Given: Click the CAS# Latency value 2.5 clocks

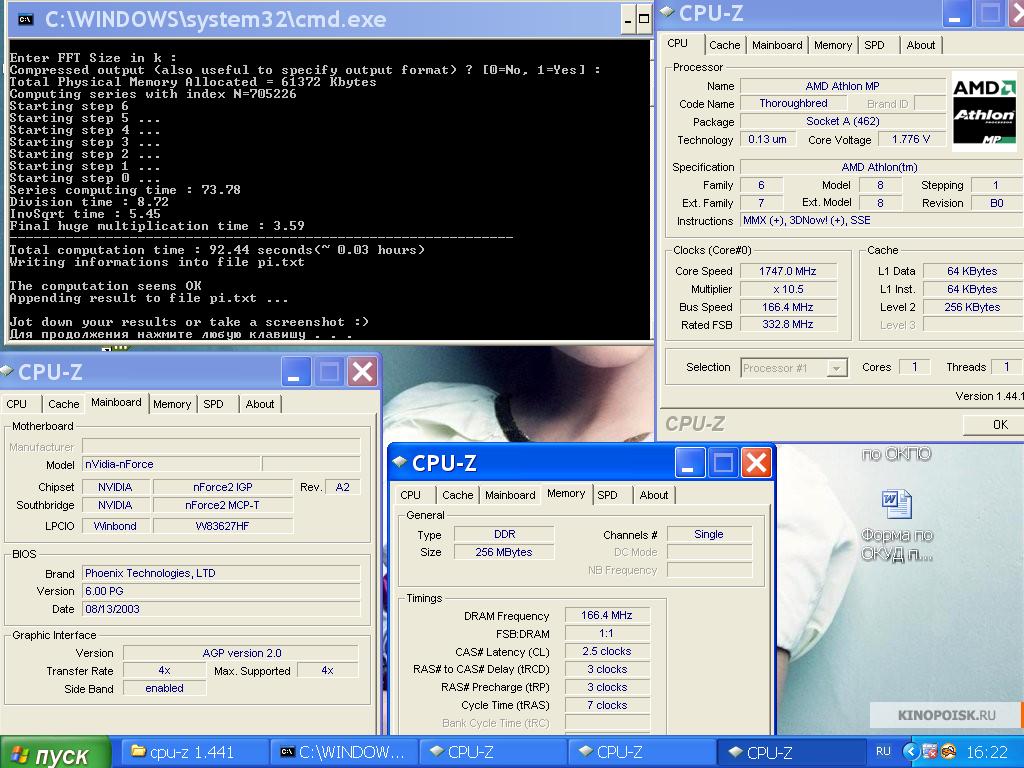Looking at the screenshot, I should [x=607, y=651].
